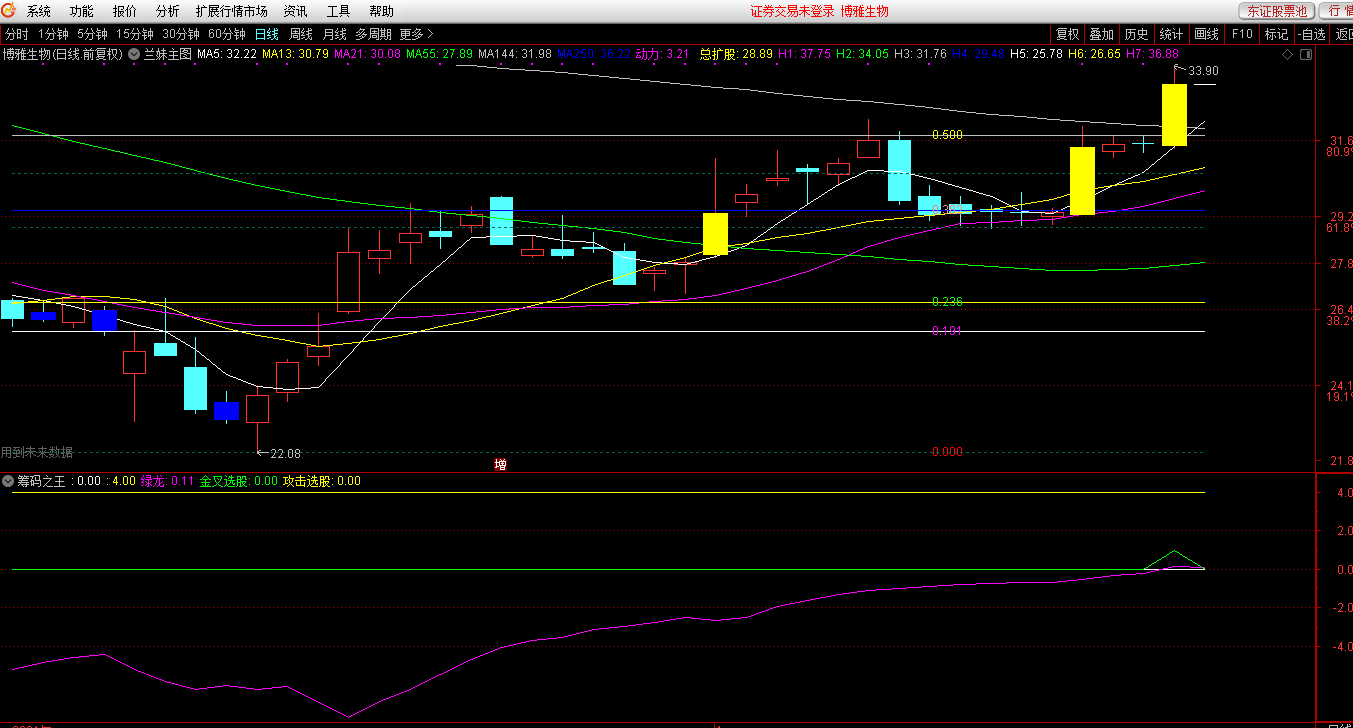Switch to 分时 period tab
This screenshot has height=728, width=1353.
[17, 34]
